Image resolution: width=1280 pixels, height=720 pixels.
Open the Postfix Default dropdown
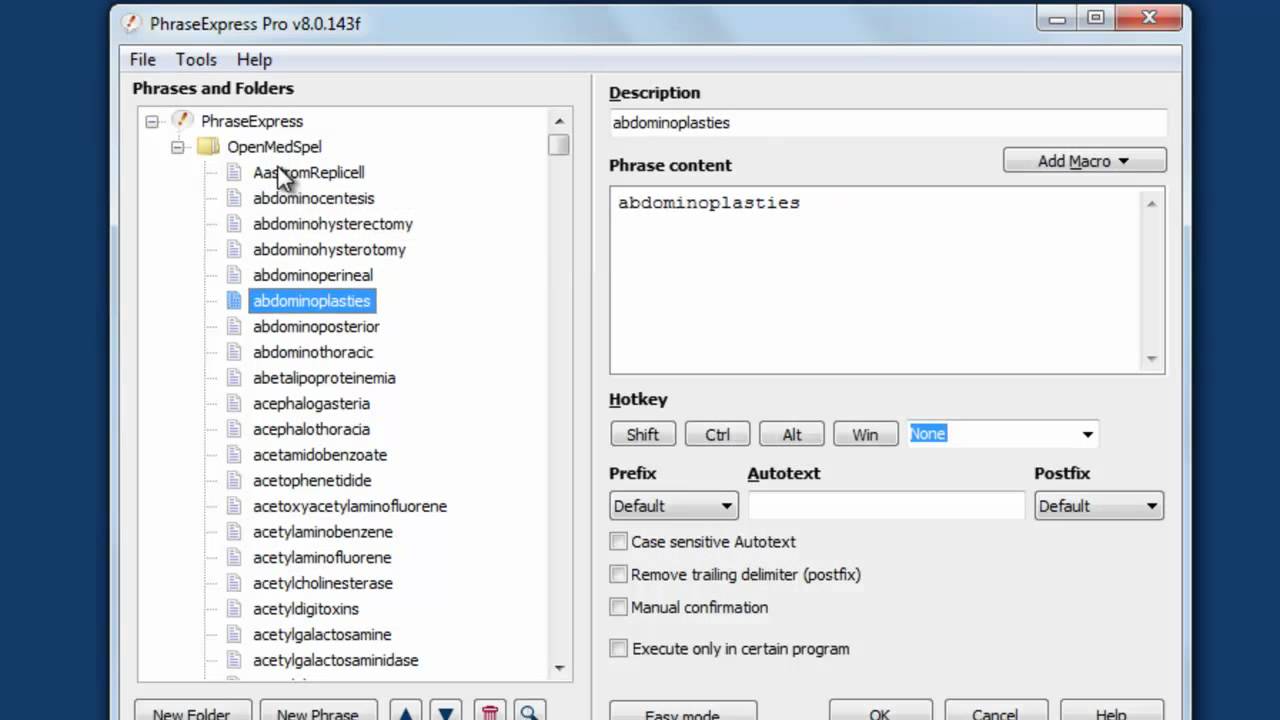tap(1099, 506)
